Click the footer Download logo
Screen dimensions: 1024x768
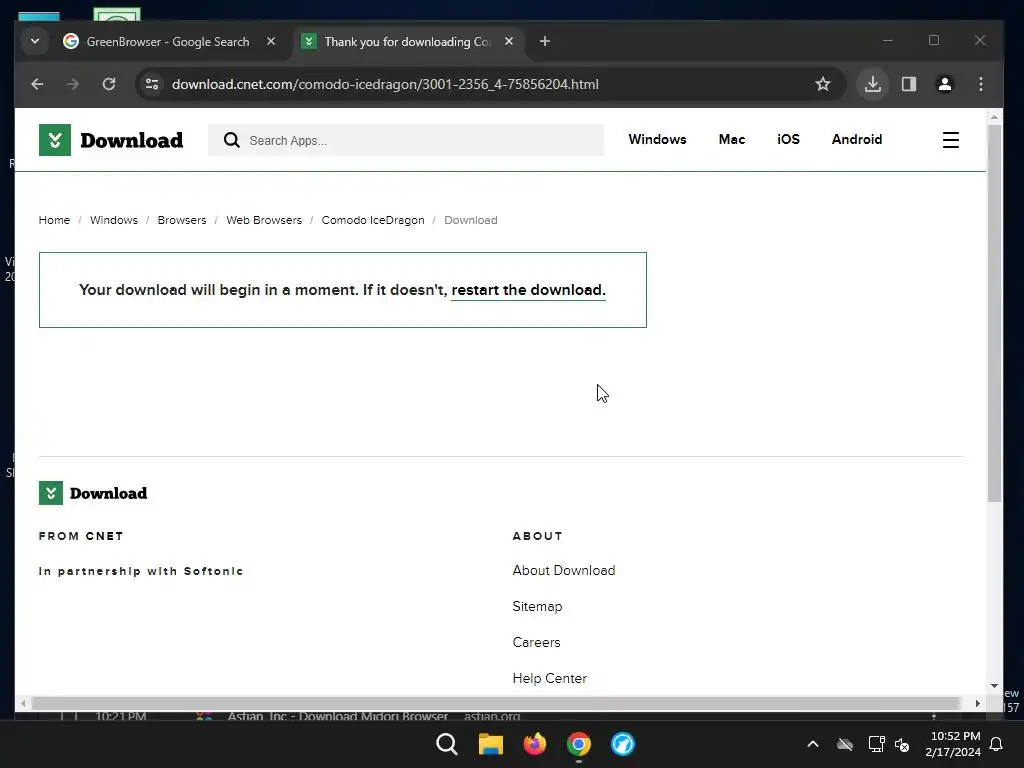pos(93,493)
